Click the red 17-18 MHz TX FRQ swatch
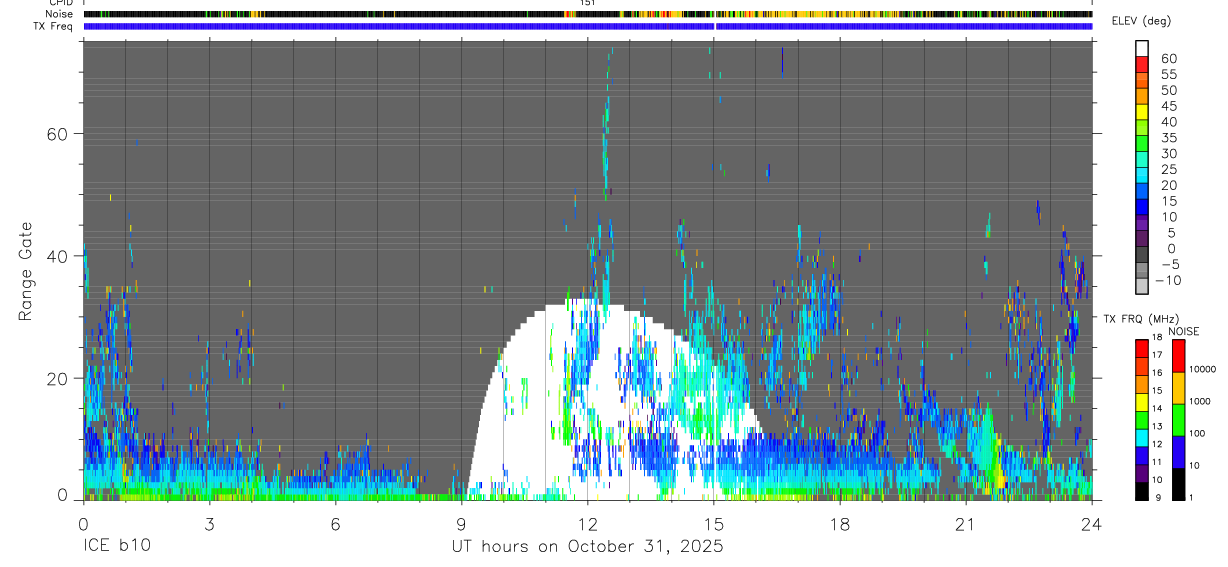 1141,349
